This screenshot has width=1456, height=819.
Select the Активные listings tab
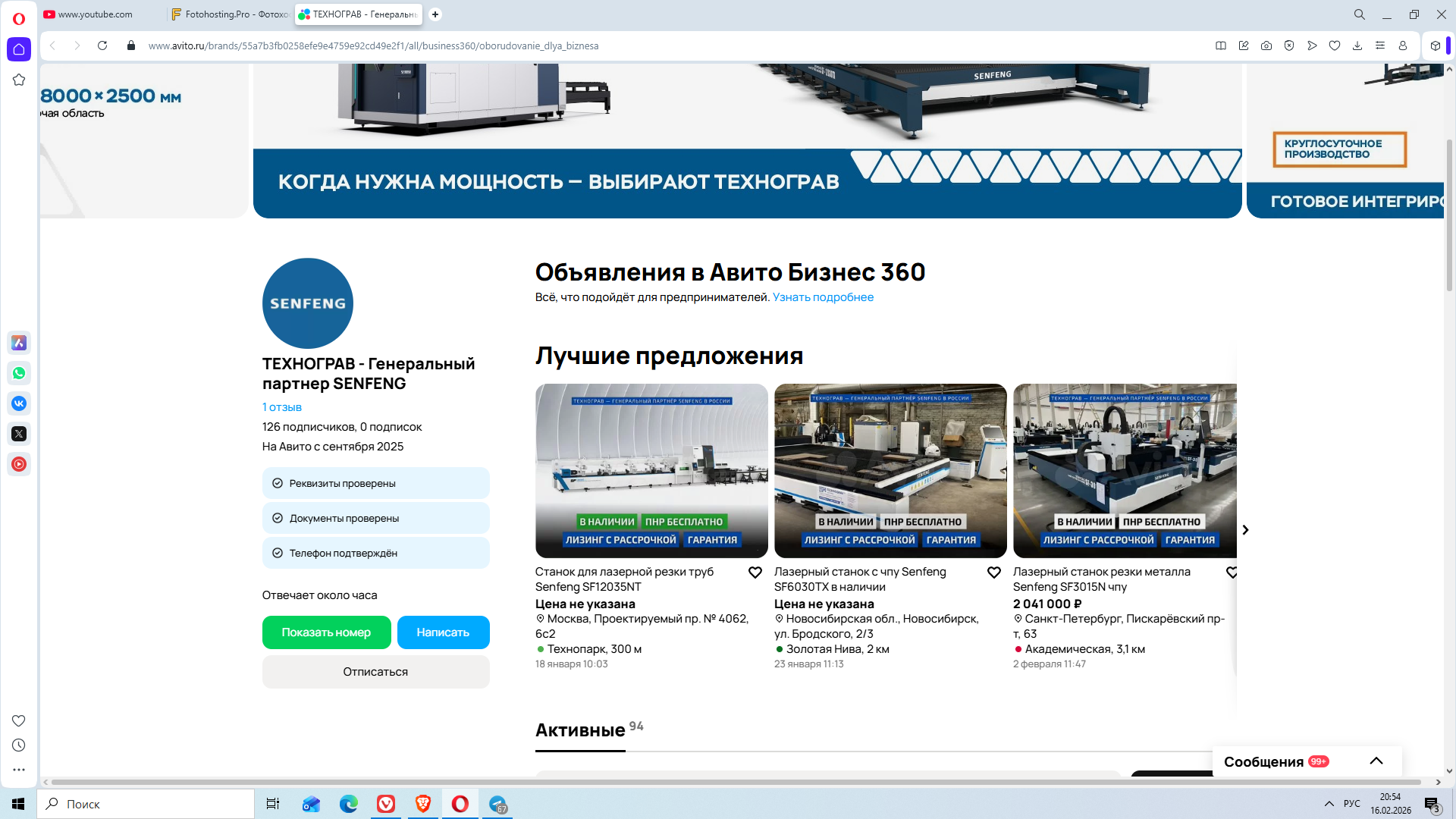(x=580, y=730)
